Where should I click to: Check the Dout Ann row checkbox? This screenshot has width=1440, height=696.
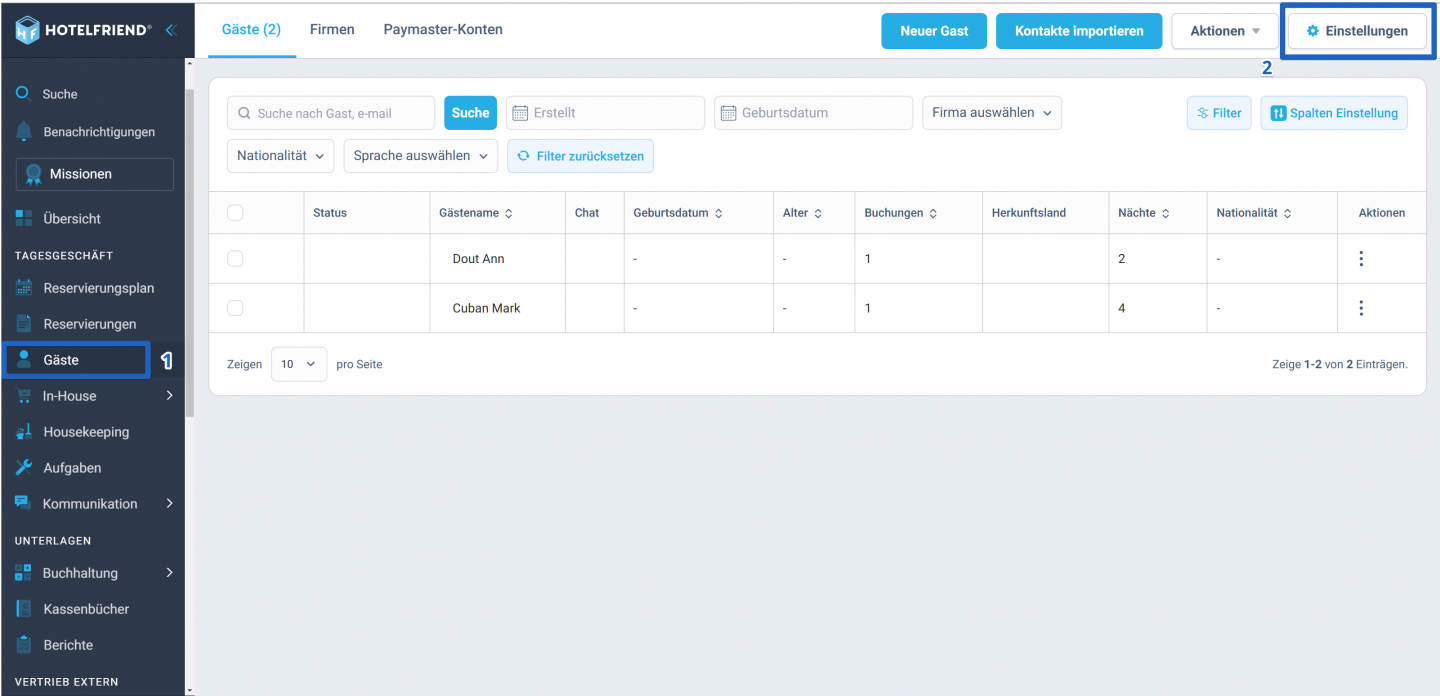(235, 259)
